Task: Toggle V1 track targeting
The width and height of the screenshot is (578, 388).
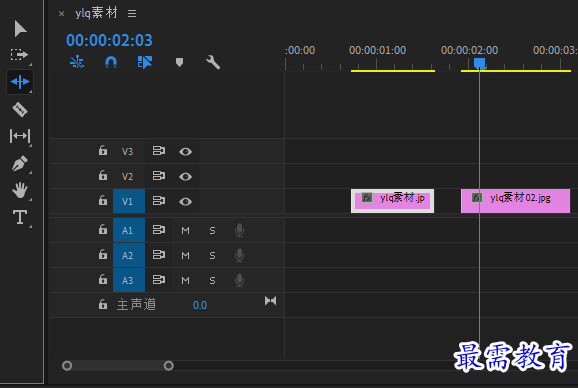Action: (x=129, y=201)
